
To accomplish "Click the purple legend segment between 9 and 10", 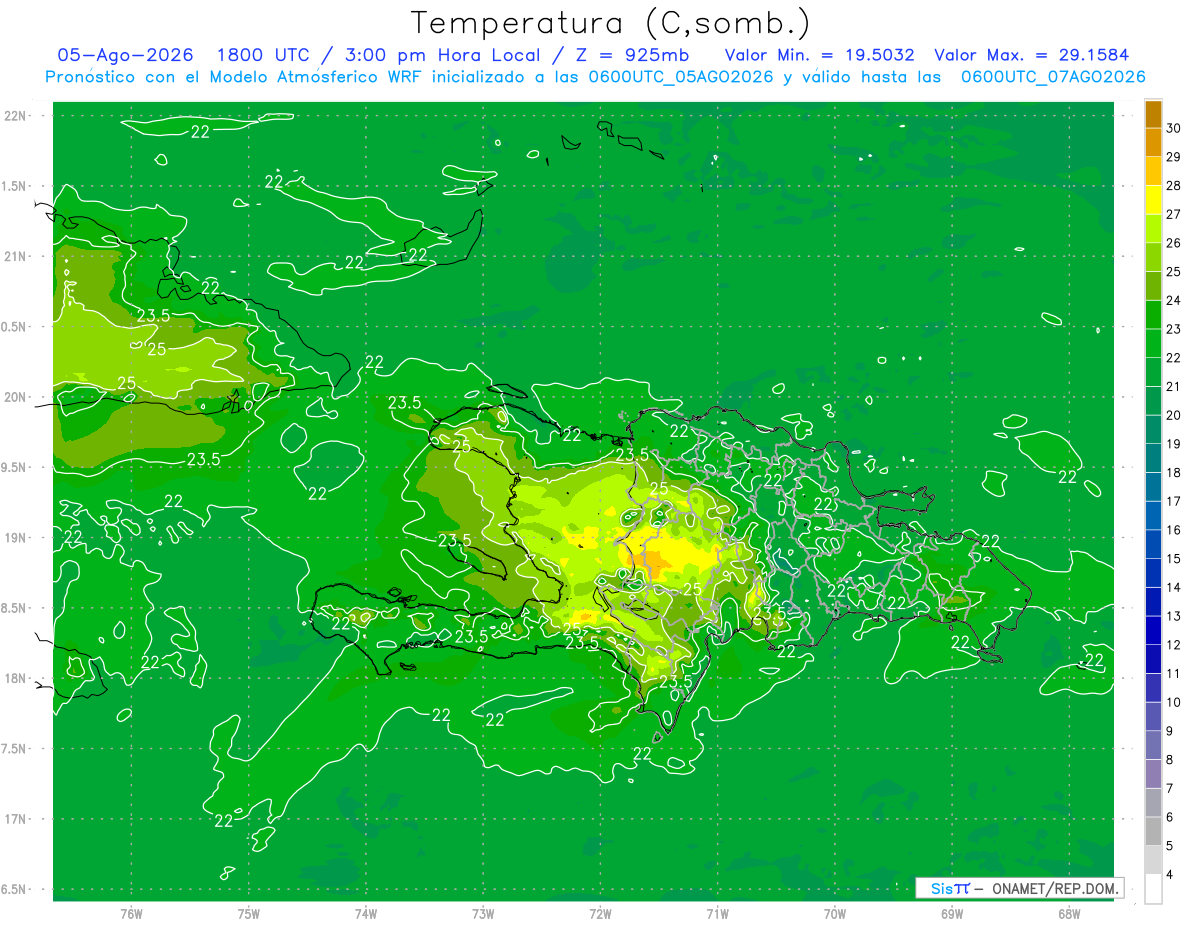I will (x=1153, y=716).
